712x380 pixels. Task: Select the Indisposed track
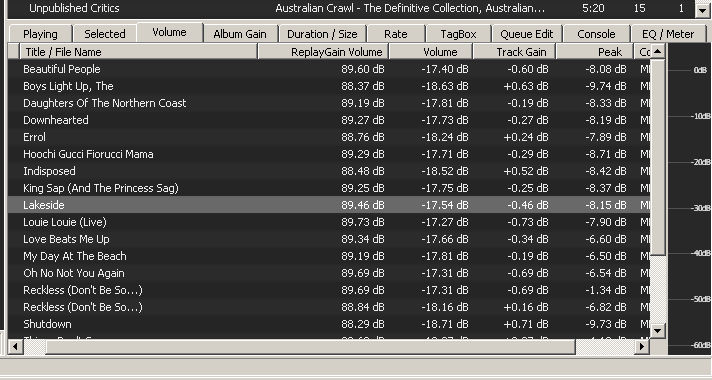coord(329,171)
